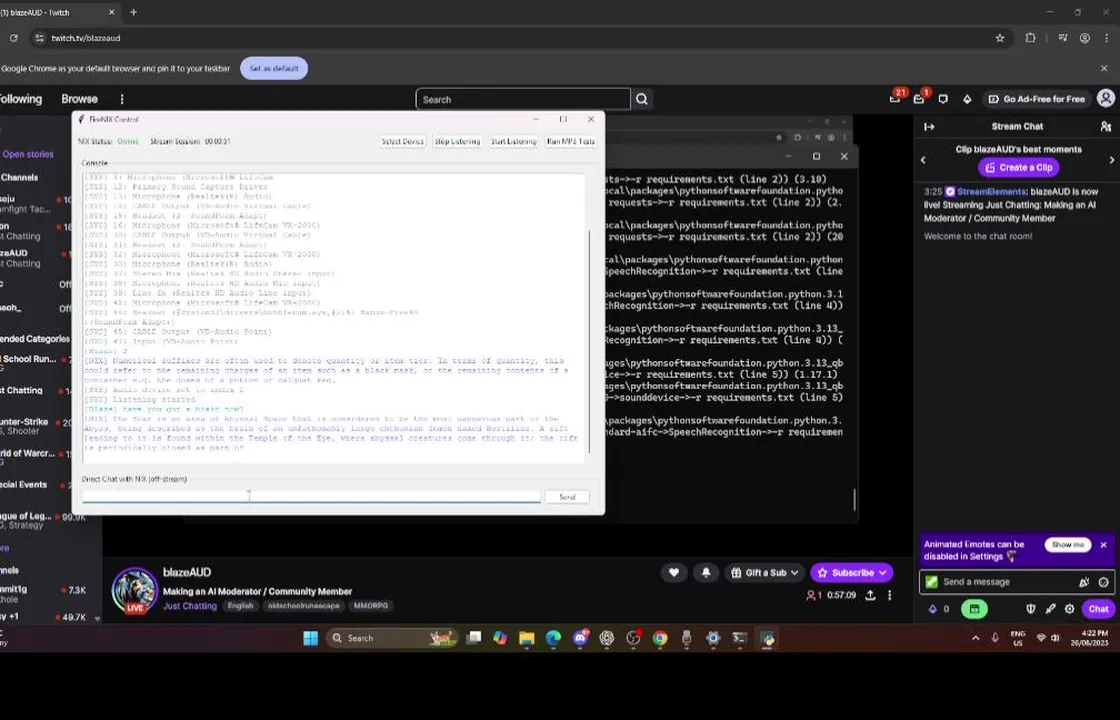Bookmark this page with the star icon

pyautogui.click(x=1000, y=38)
